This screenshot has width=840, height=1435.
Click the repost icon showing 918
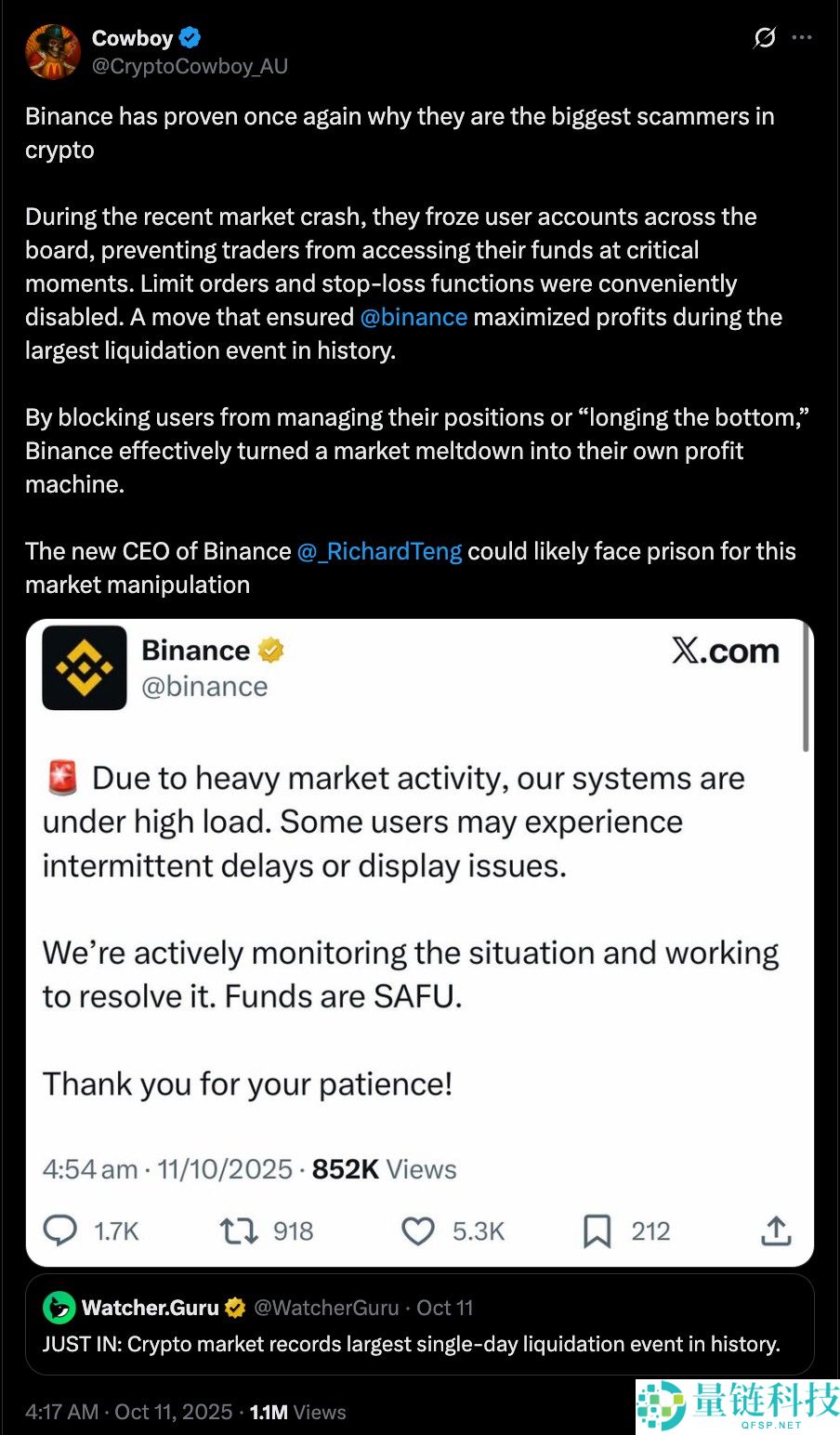pos(240,1230)
